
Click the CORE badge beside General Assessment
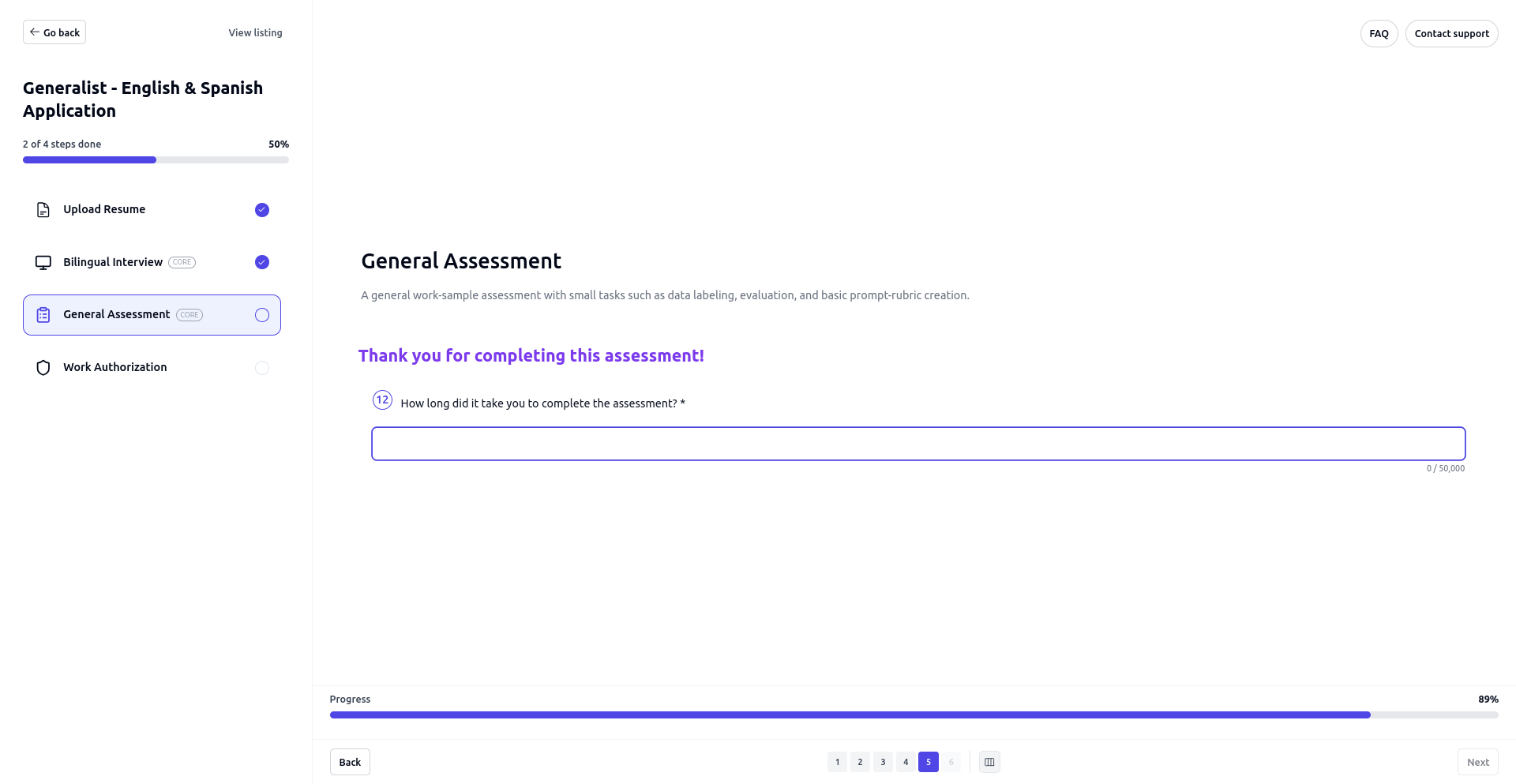[x=189, y=315]
